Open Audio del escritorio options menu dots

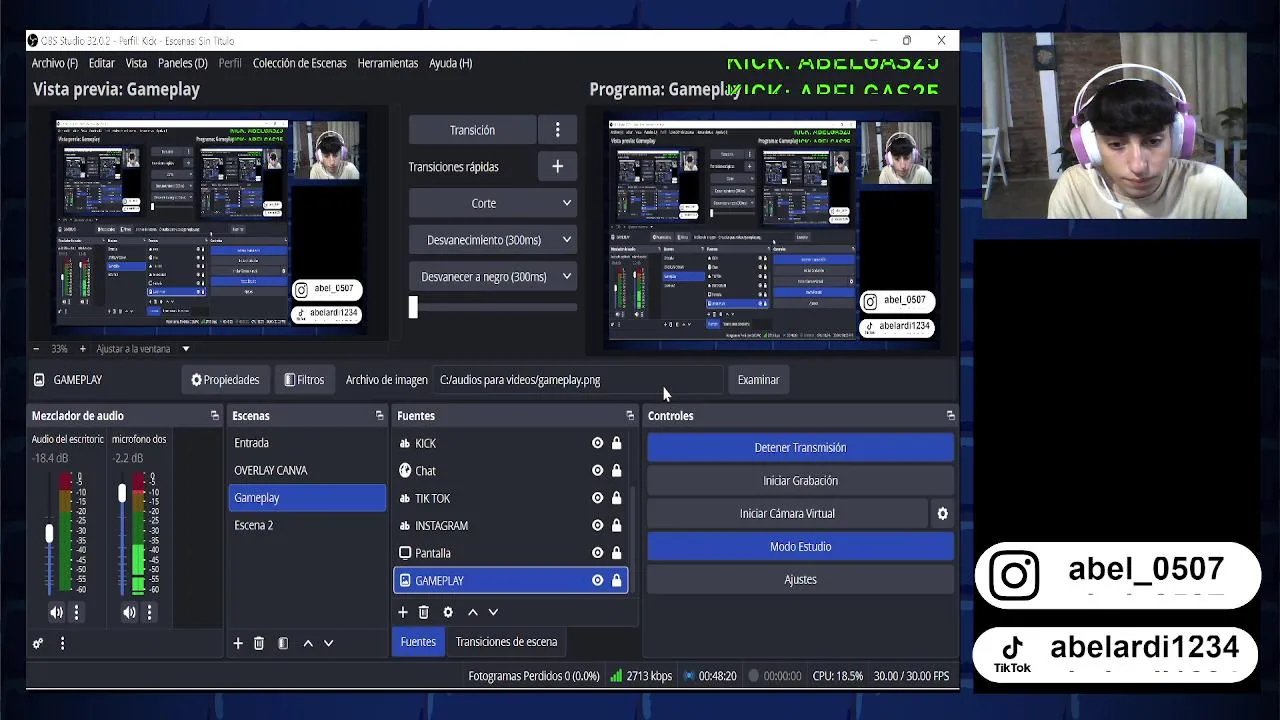pos(76,613)
